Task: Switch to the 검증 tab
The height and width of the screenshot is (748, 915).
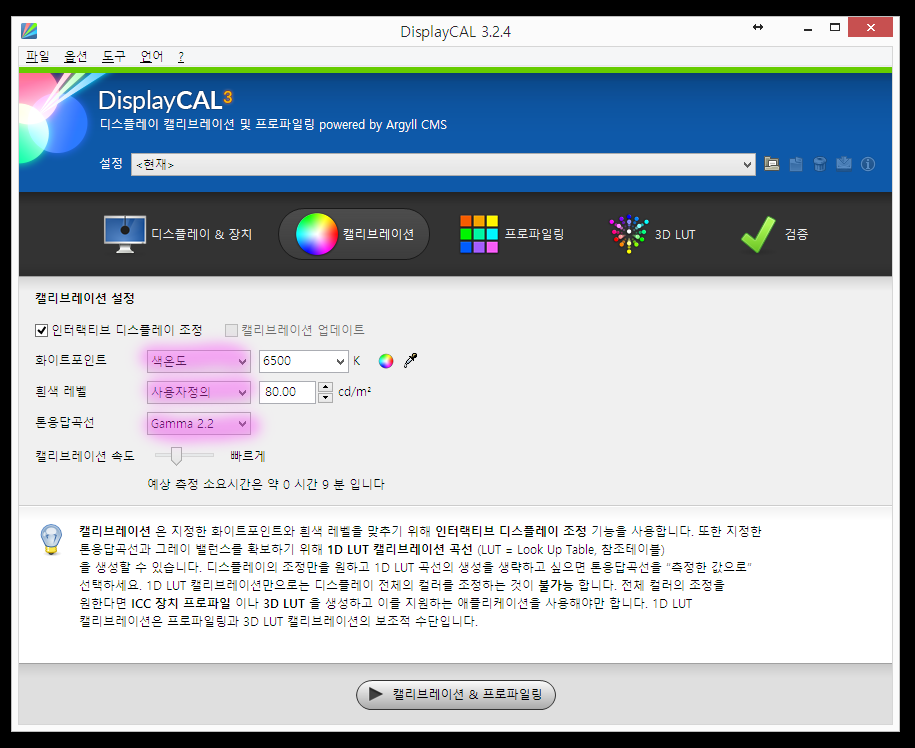Action: click(774, 234)
